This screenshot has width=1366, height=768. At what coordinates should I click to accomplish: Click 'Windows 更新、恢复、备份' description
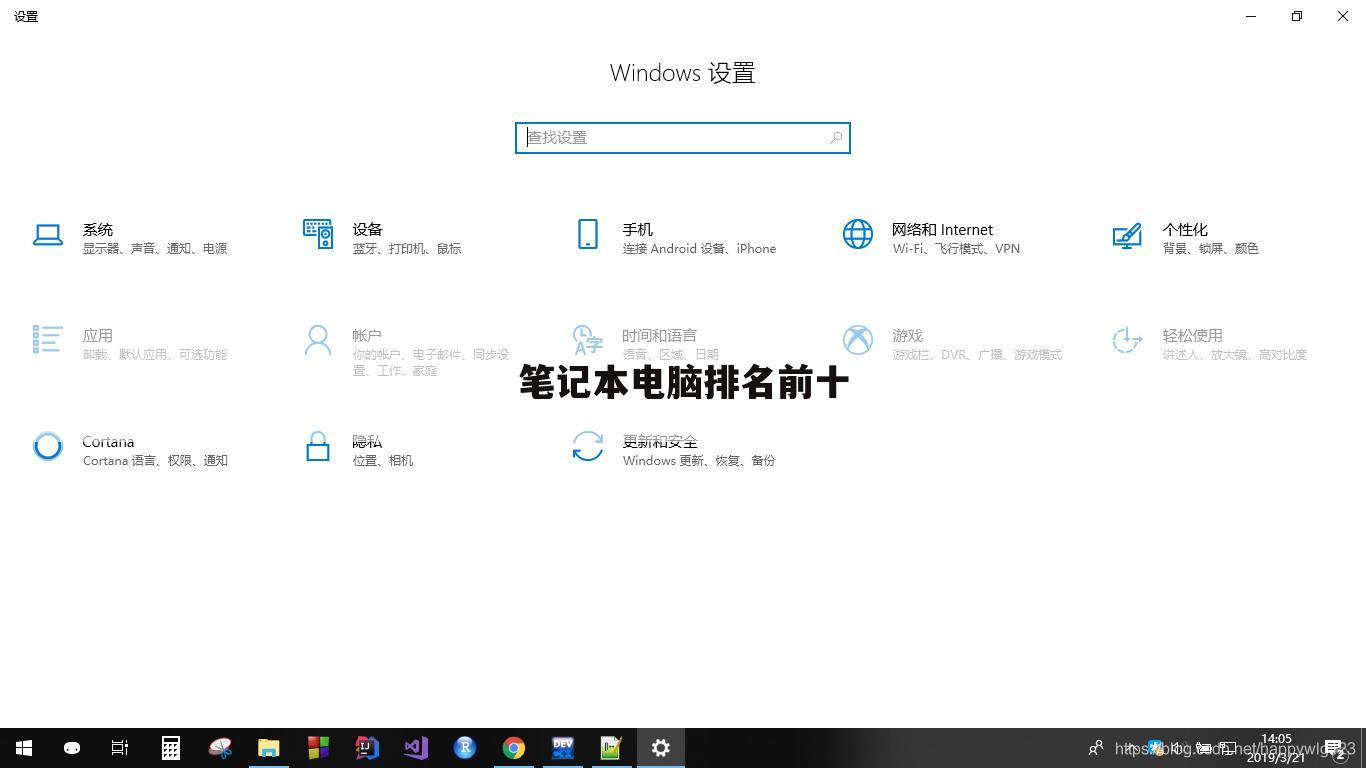click(699, 461)
